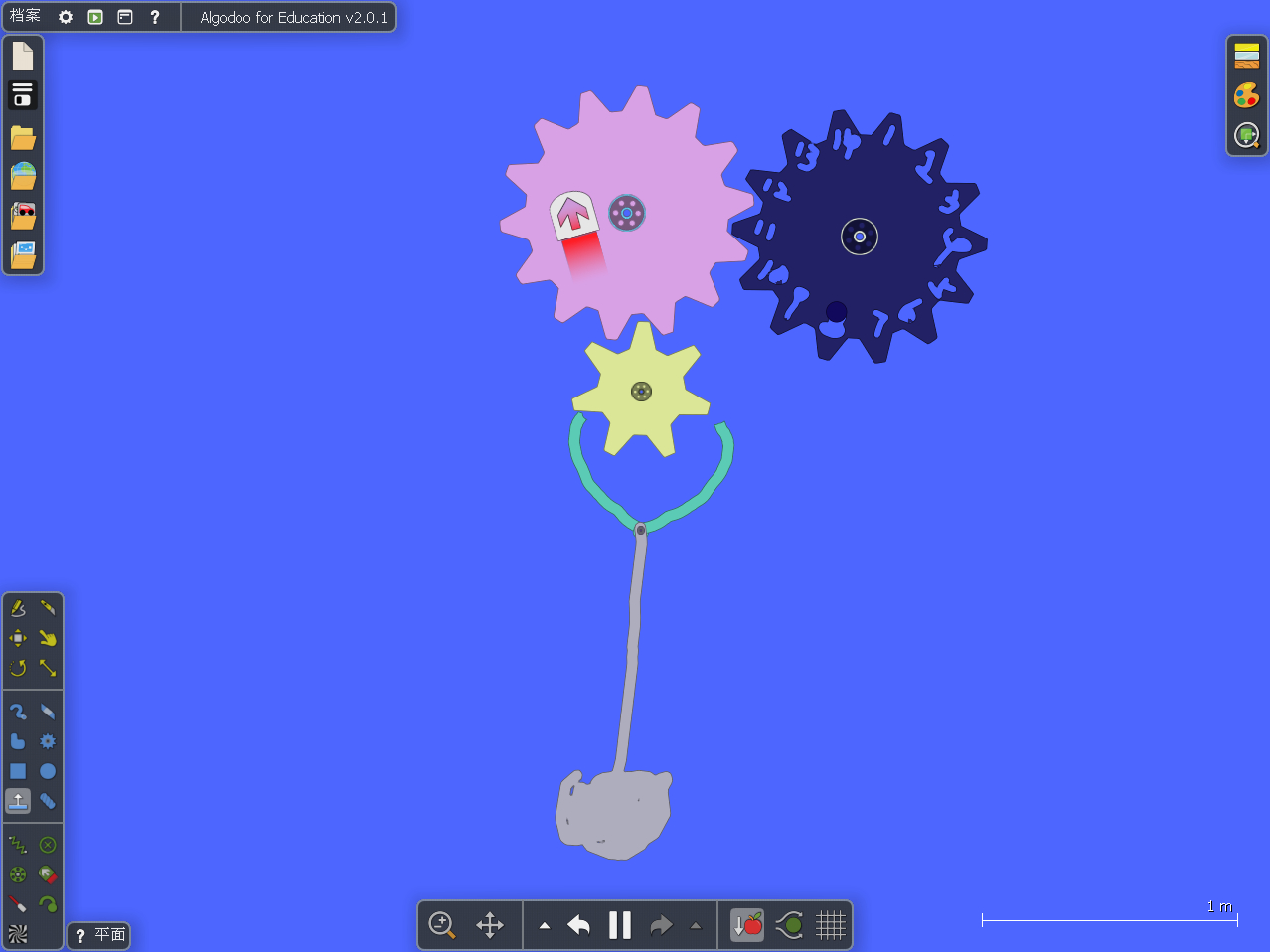Undo the last action
Viewport: 1270px width, 952px height.
579,925
